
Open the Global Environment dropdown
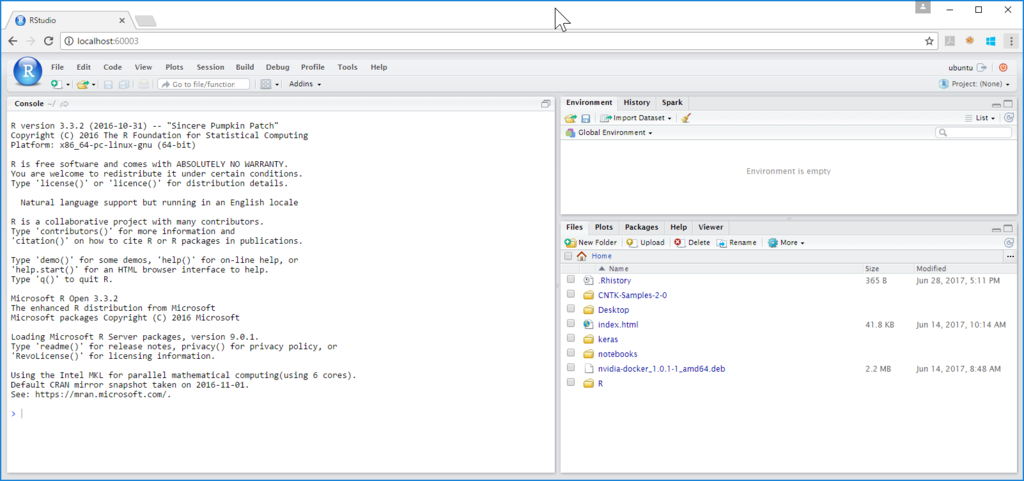(x=609, y=132)
